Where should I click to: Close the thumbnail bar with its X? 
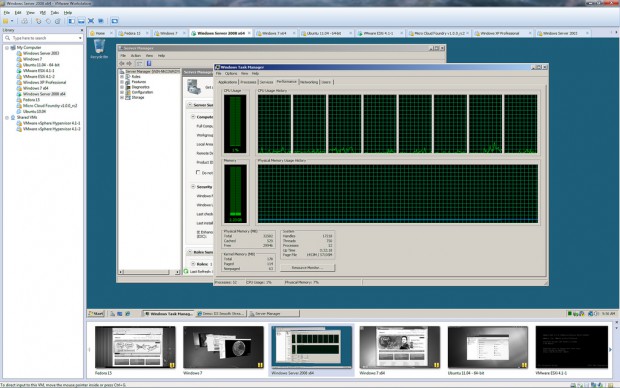616,323
